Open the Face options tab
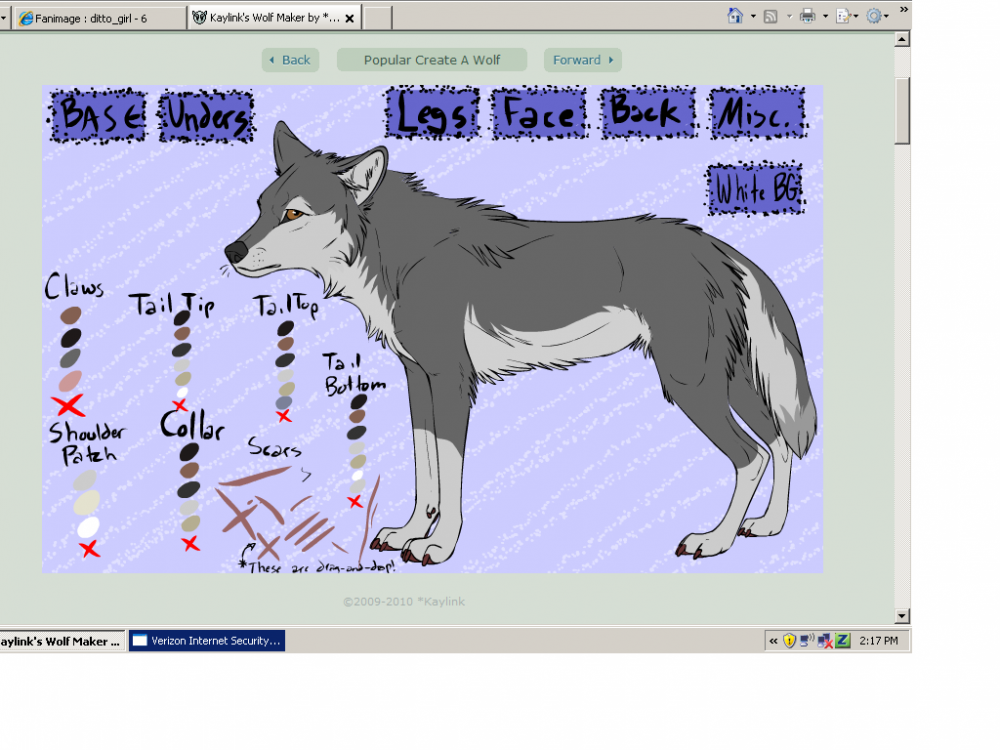1000x750 pixels. [x=540, y=114]
